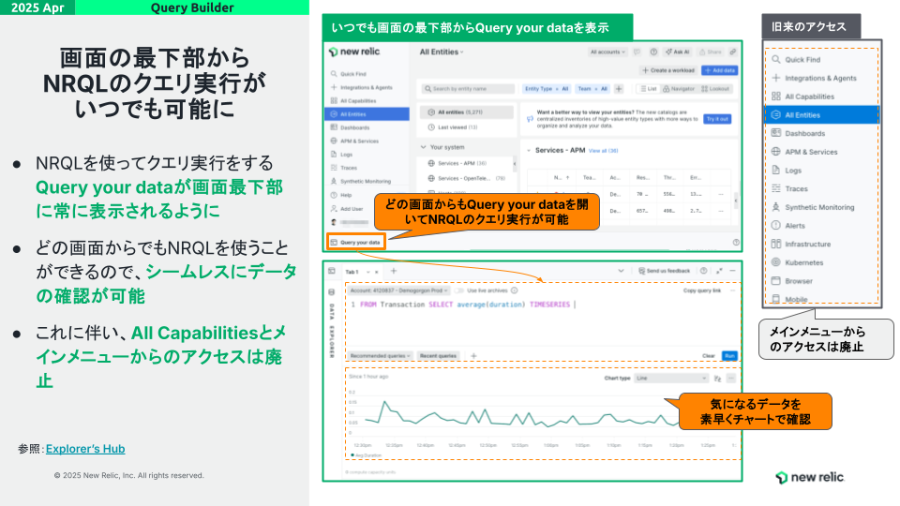Collapse the Services - APM table section
The image size is (900, 506).
pos(529,150)
